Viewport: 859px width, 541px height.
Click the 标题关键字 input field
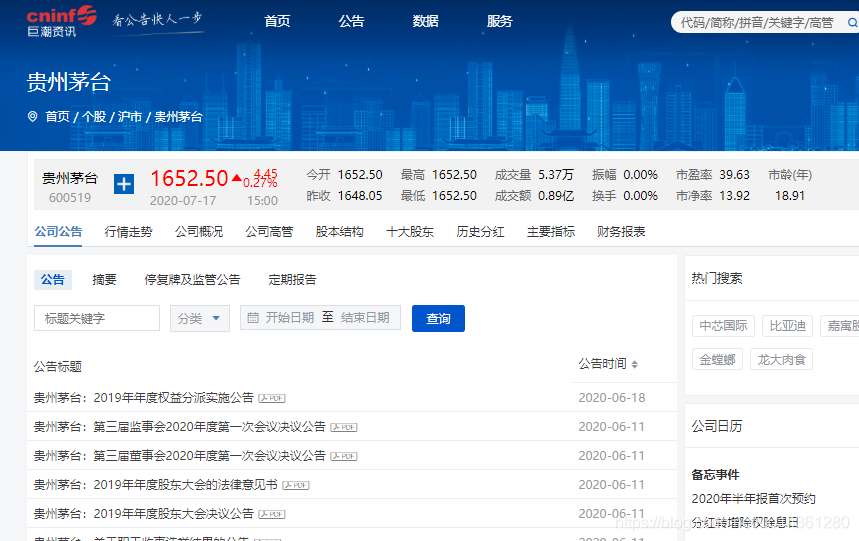97,318
